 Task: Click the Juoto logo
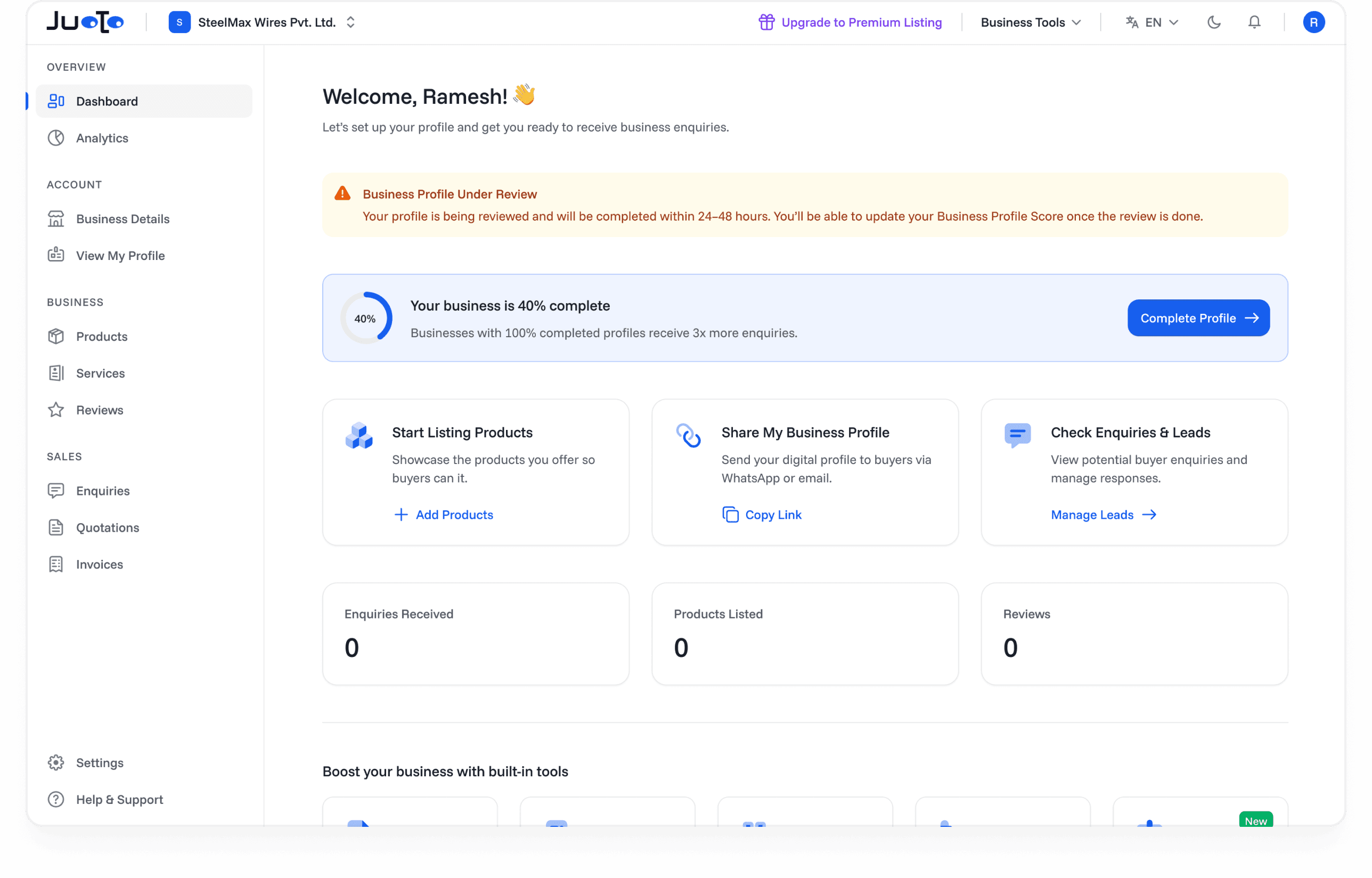click(85, 22)
